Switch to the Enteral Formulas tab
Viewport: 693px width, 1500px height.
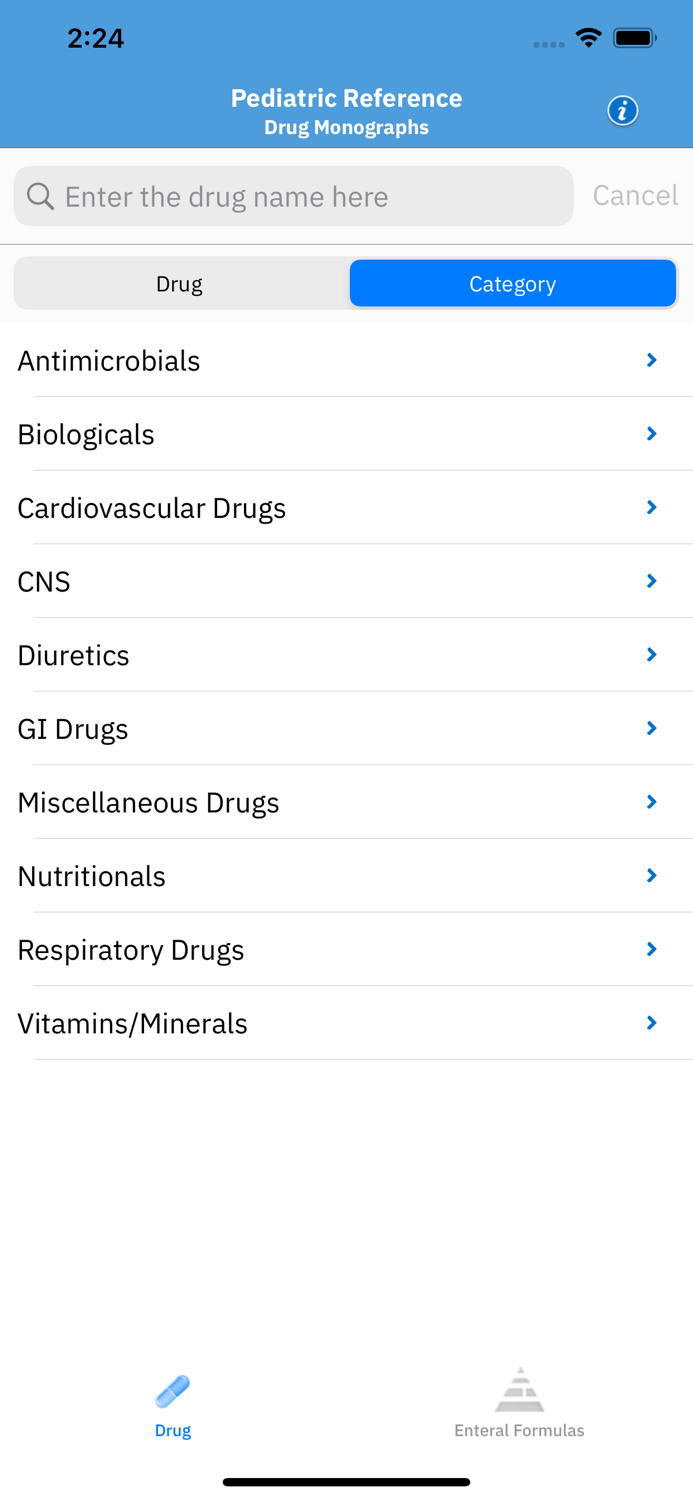click(519, 1405)
